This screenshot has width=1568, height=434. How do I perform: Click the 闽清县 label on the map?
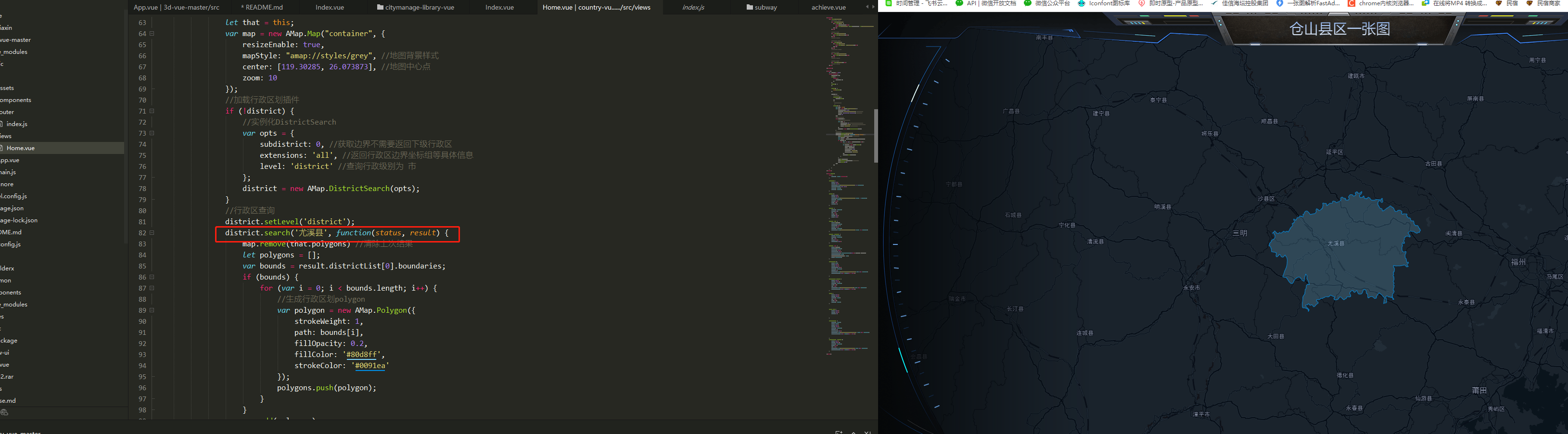pyautogui.click(x=1453, y=233)
